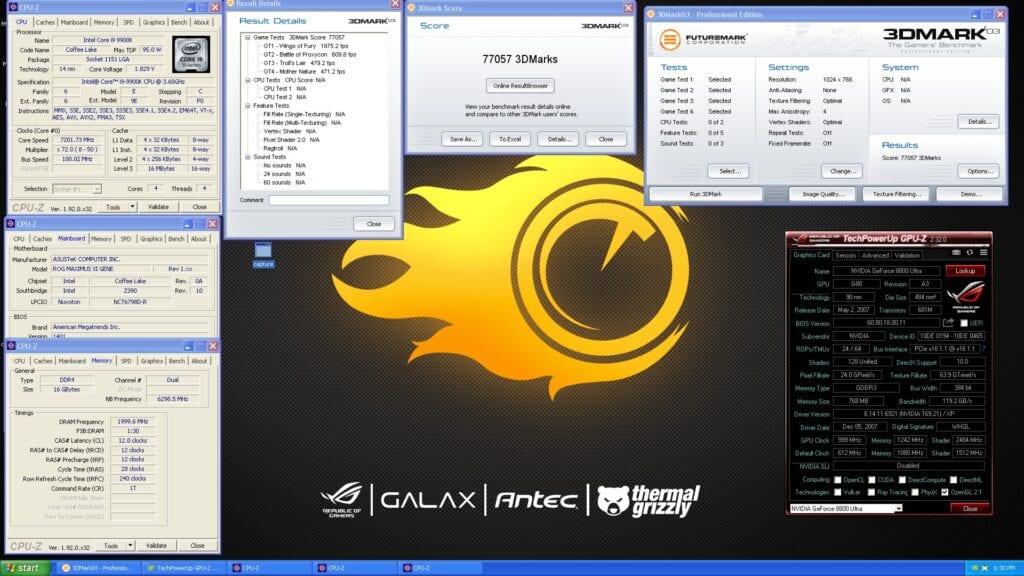Open the Windows start button

(25, 568)
